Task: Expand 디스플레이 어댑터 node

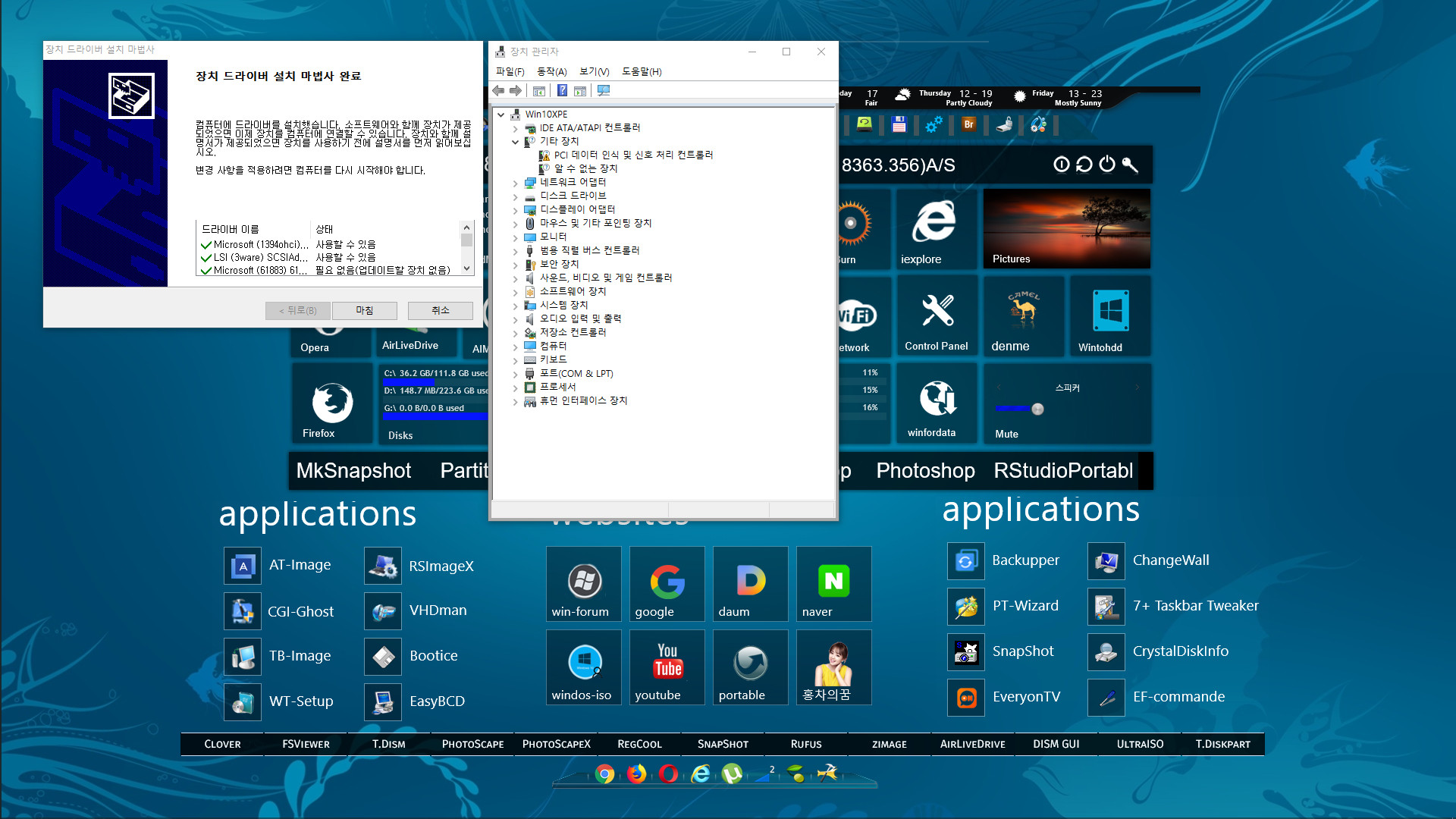Action: coord(516,210)
